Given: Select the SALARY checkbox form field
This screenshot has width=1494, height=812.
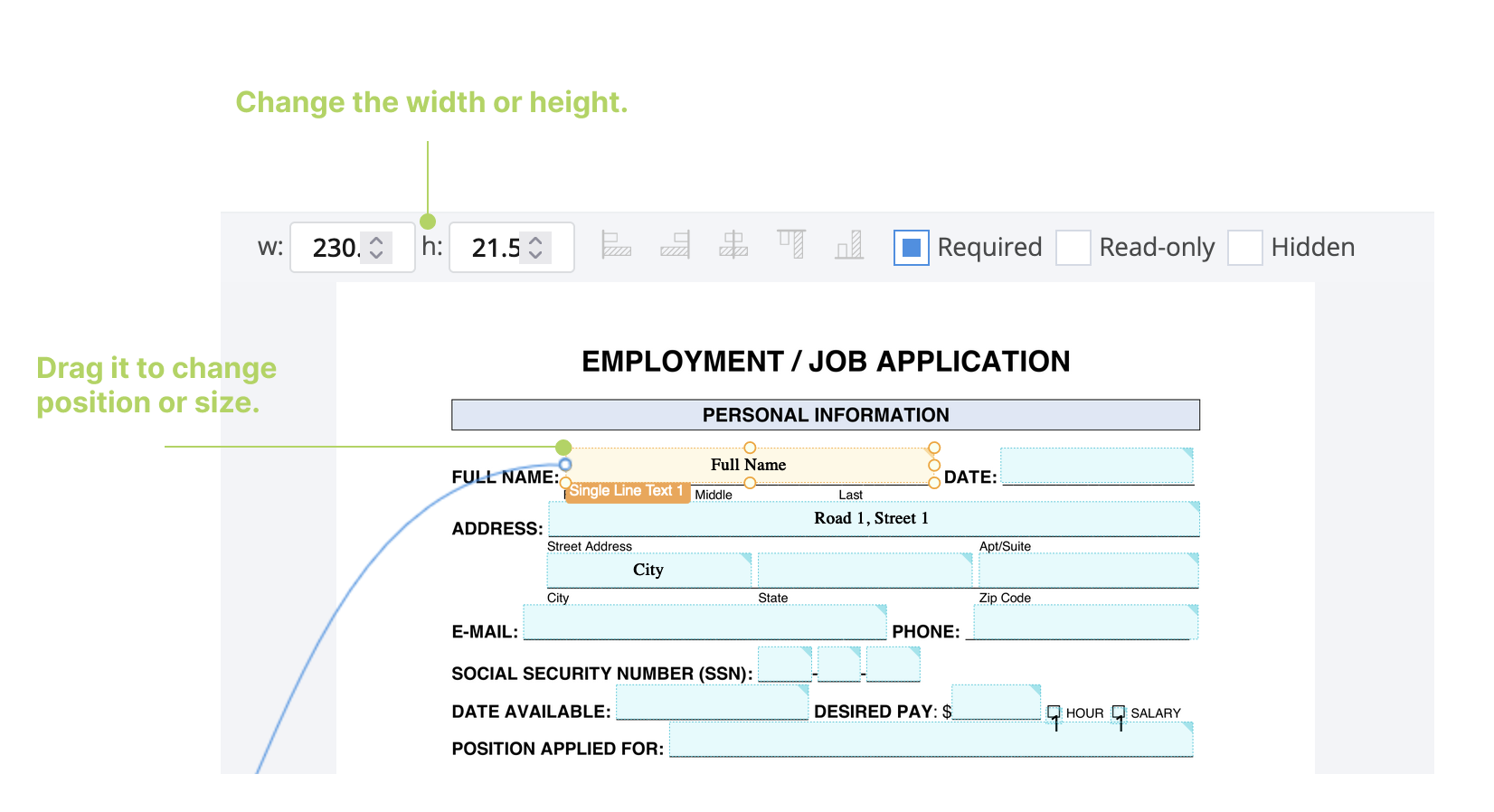Looking at the screenshot, I should [x=1119, y=713].
